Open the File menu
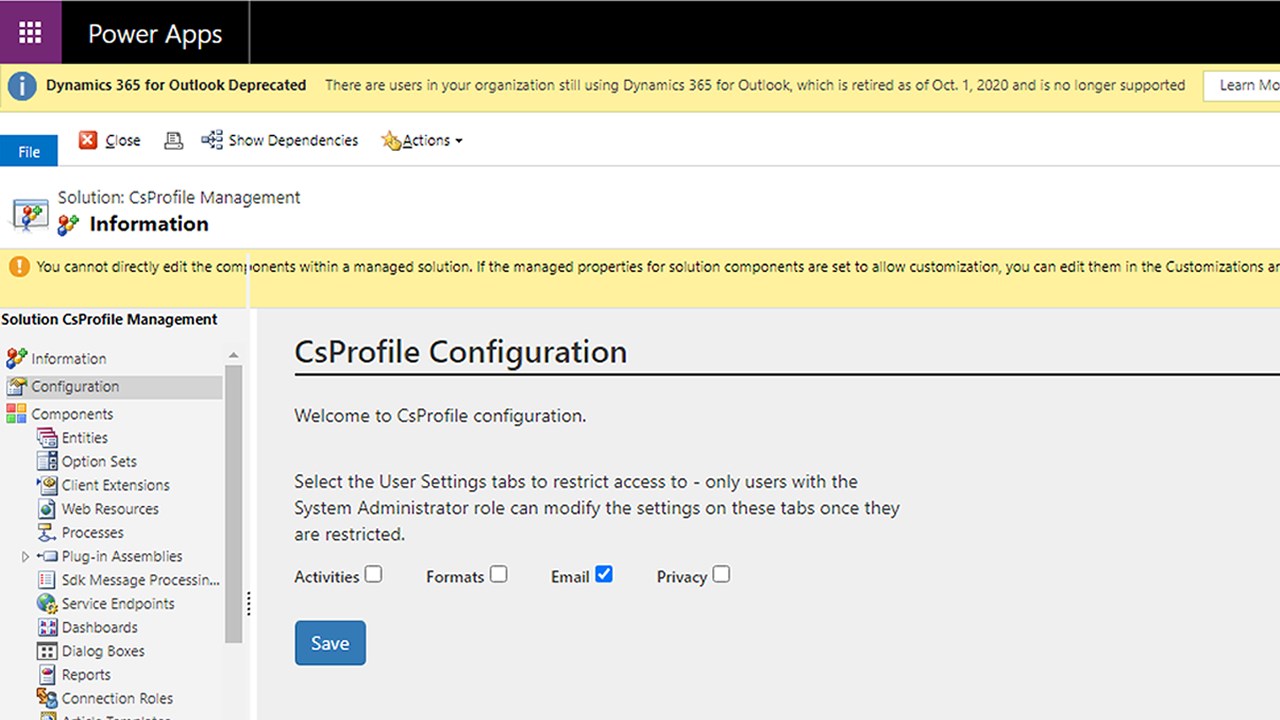The height and width of the screenshot is (720, 1280). pos(29,151)
